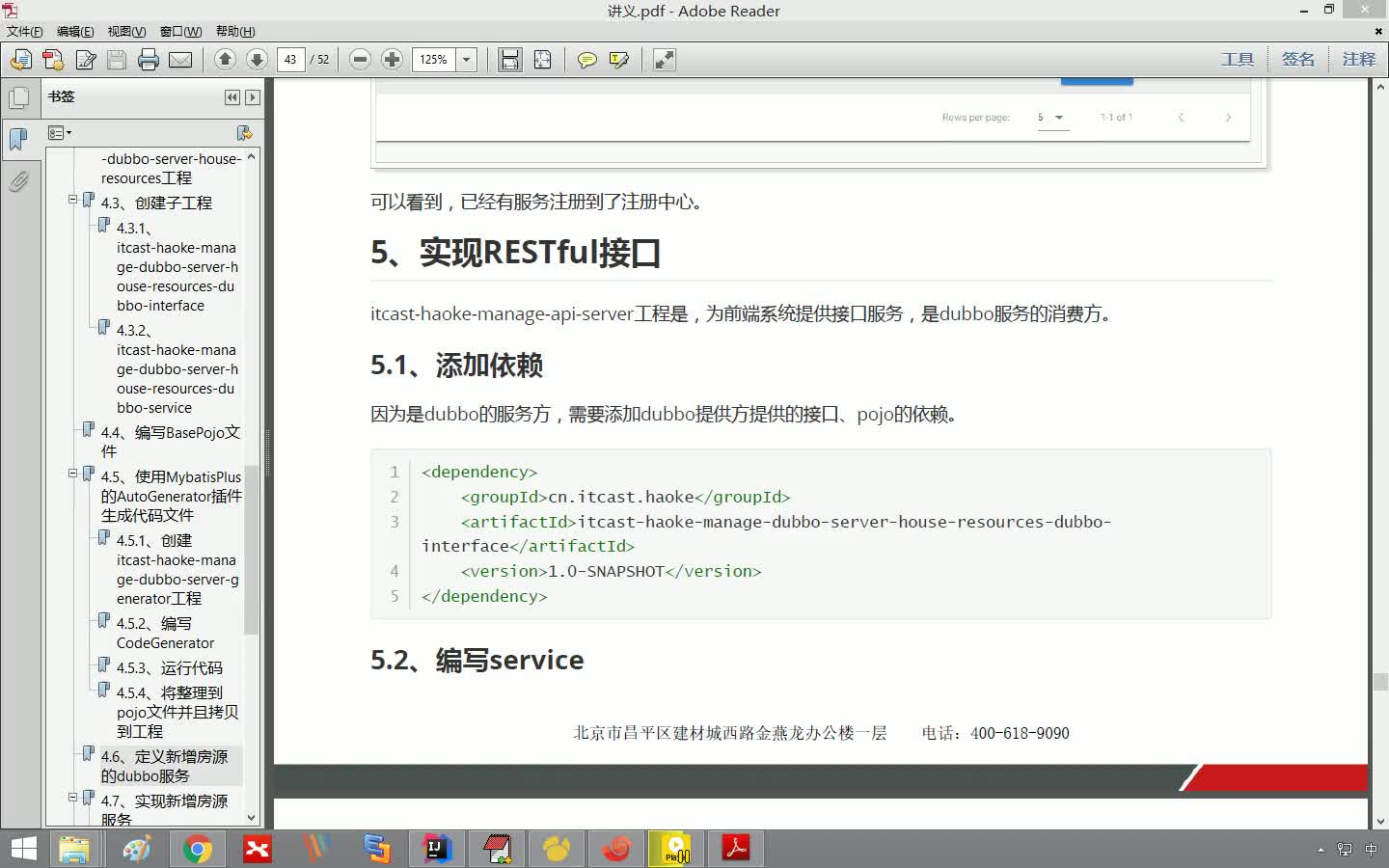Screen dimensions: 1389x868
Task: Switch to read mode with the expand icon
Action: coord(665,60)
